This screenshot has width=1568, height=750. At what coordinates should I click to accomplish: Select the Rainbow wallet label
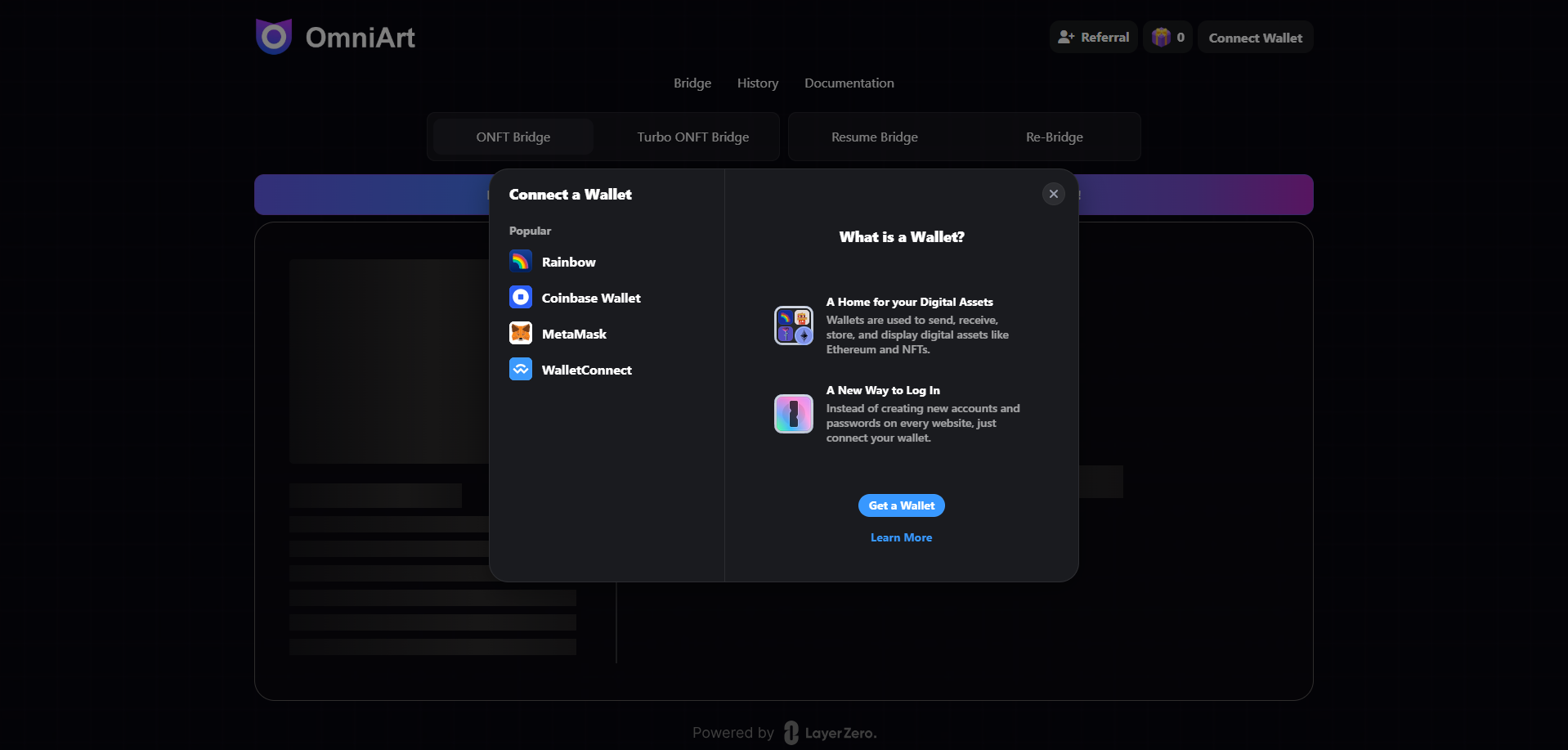click(569, 262)
